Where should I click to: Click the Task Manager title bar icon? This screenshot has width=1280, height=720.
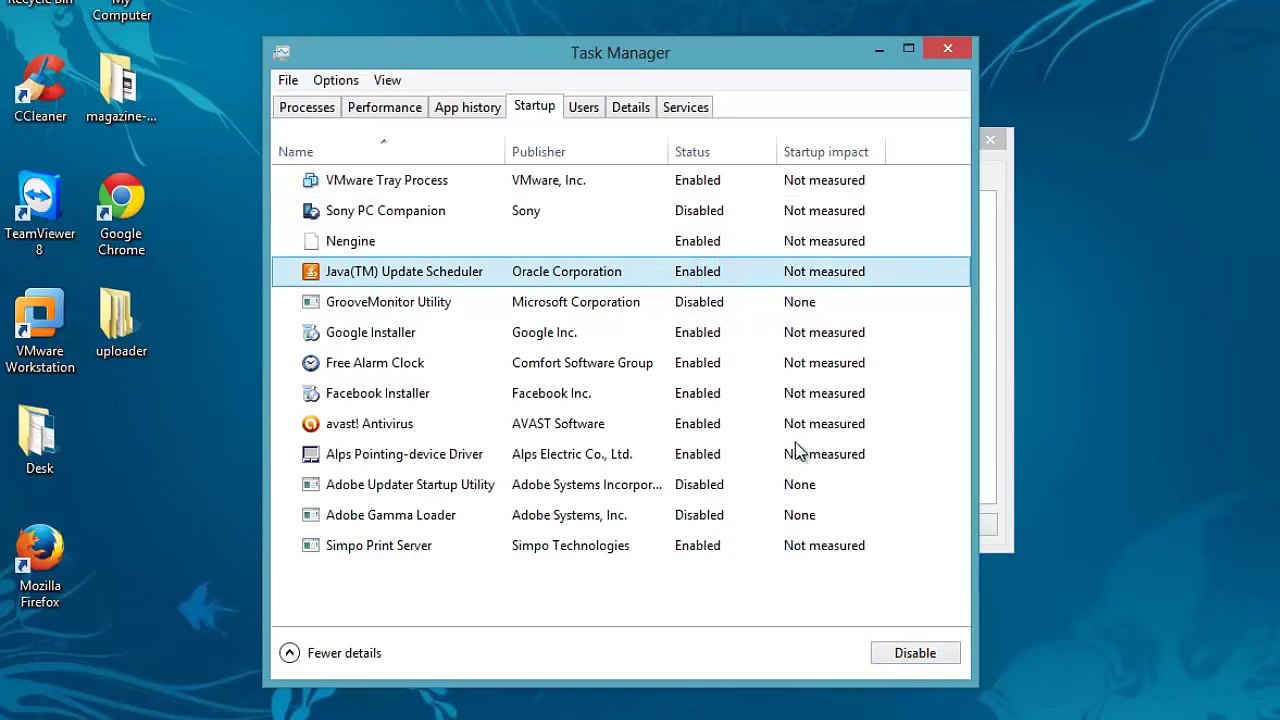pos(282,53)
